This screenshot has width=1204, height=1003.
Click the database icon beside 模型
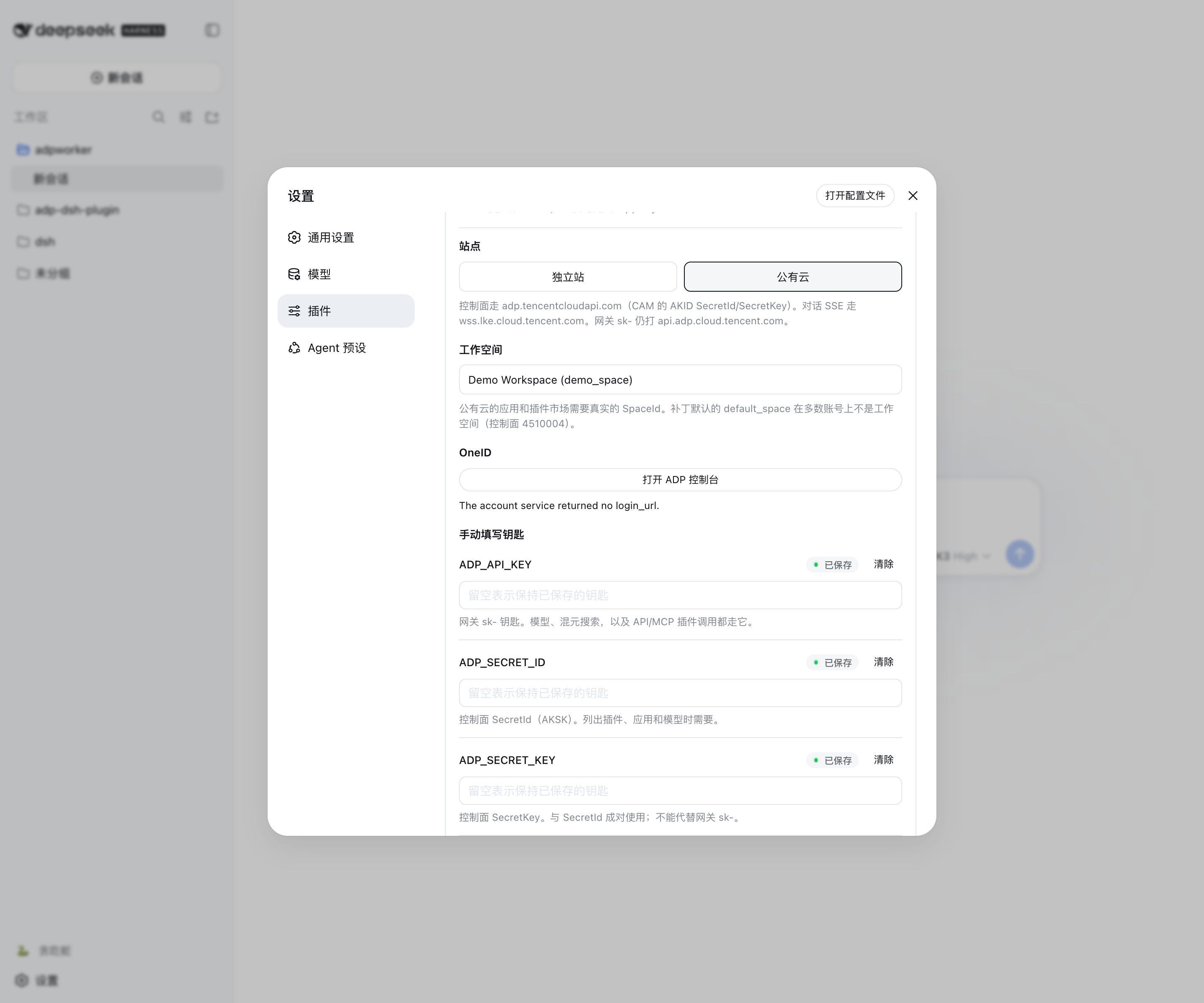tap(294, 274)
